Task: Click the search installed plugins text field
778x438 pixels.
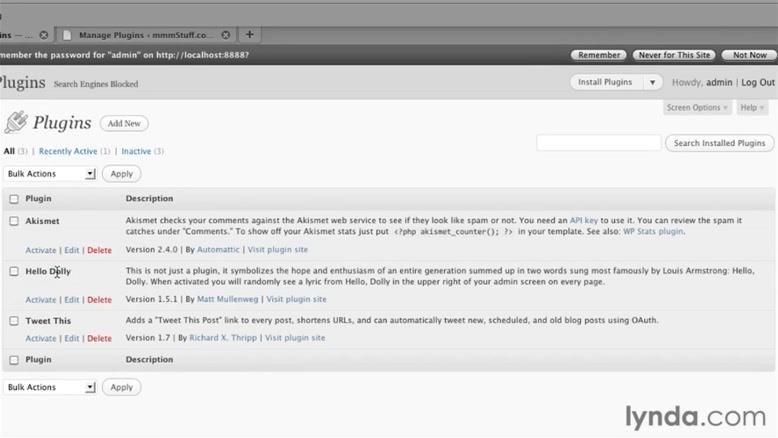Action: (598, 143)
